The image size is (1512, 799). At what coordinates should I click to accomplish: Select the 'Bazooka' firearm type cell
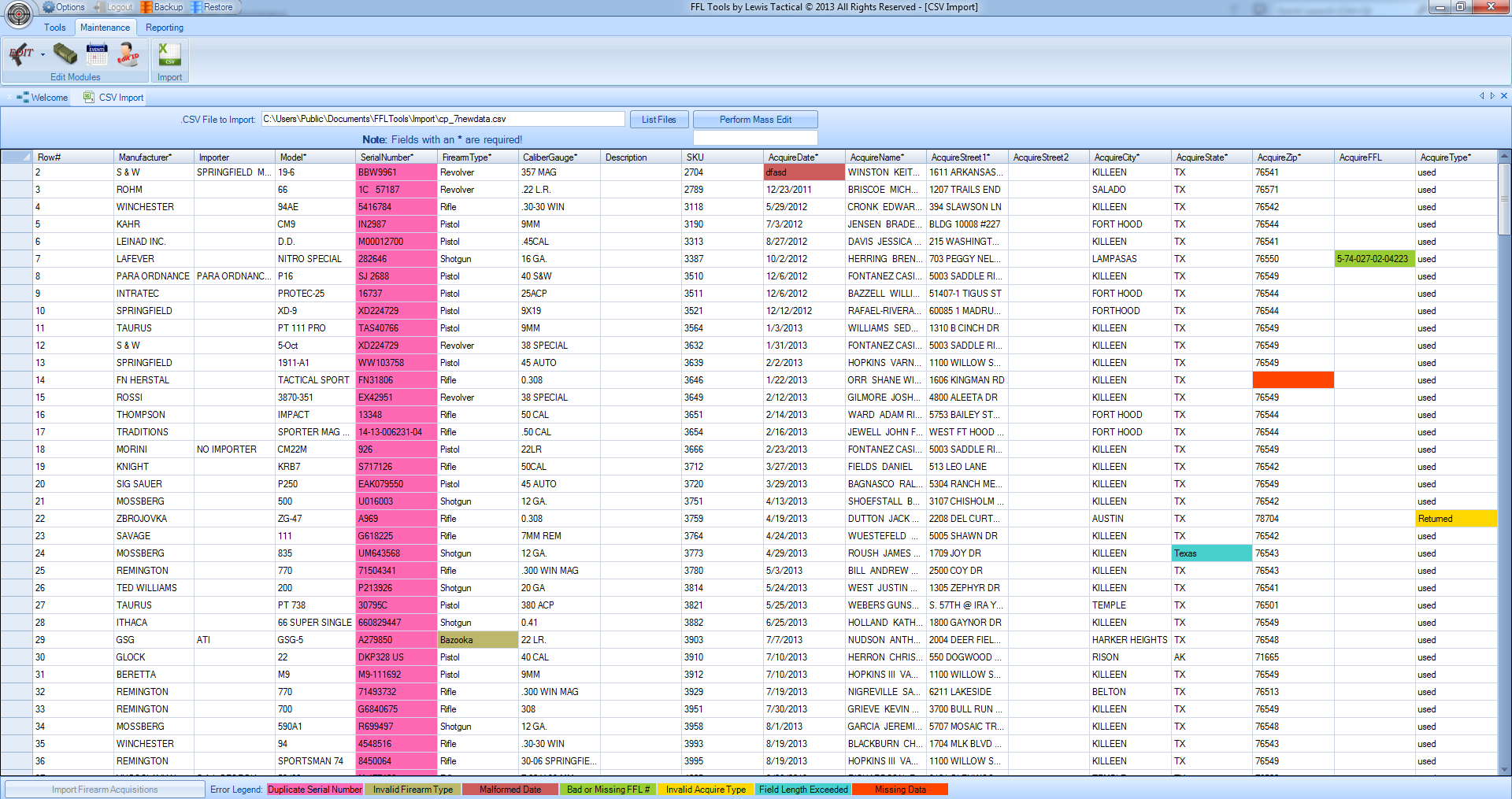pos(478,640)
